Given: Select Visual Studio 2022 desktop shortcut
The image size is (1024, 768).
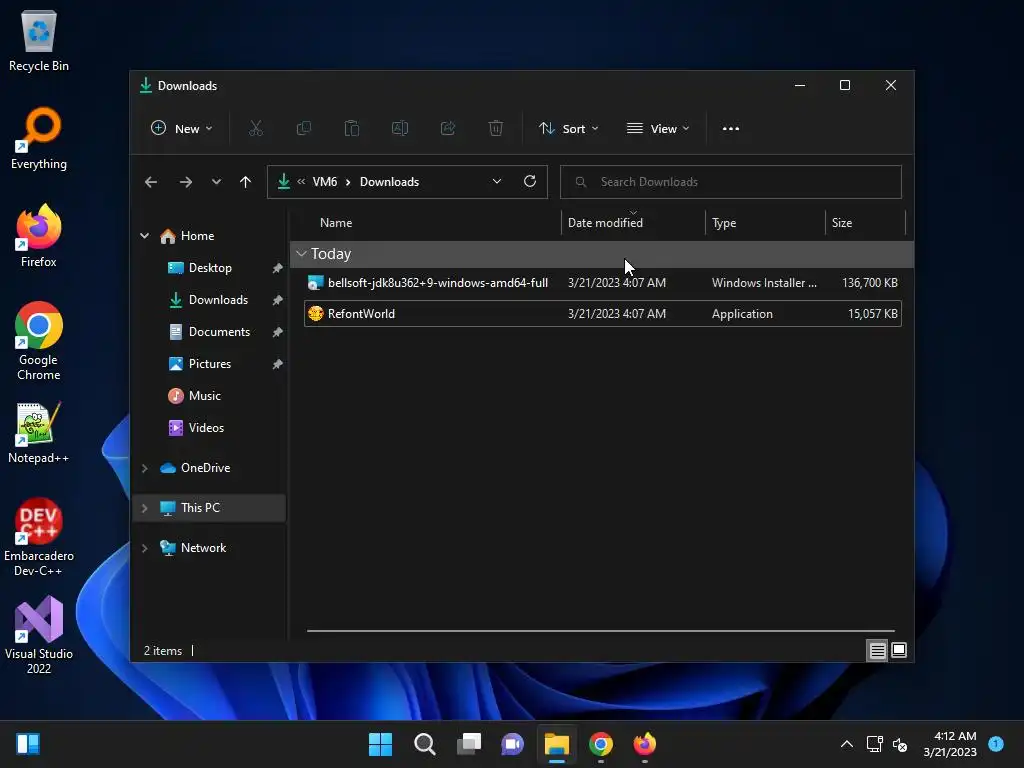Looking at the screenshot, I should (39, 635).
